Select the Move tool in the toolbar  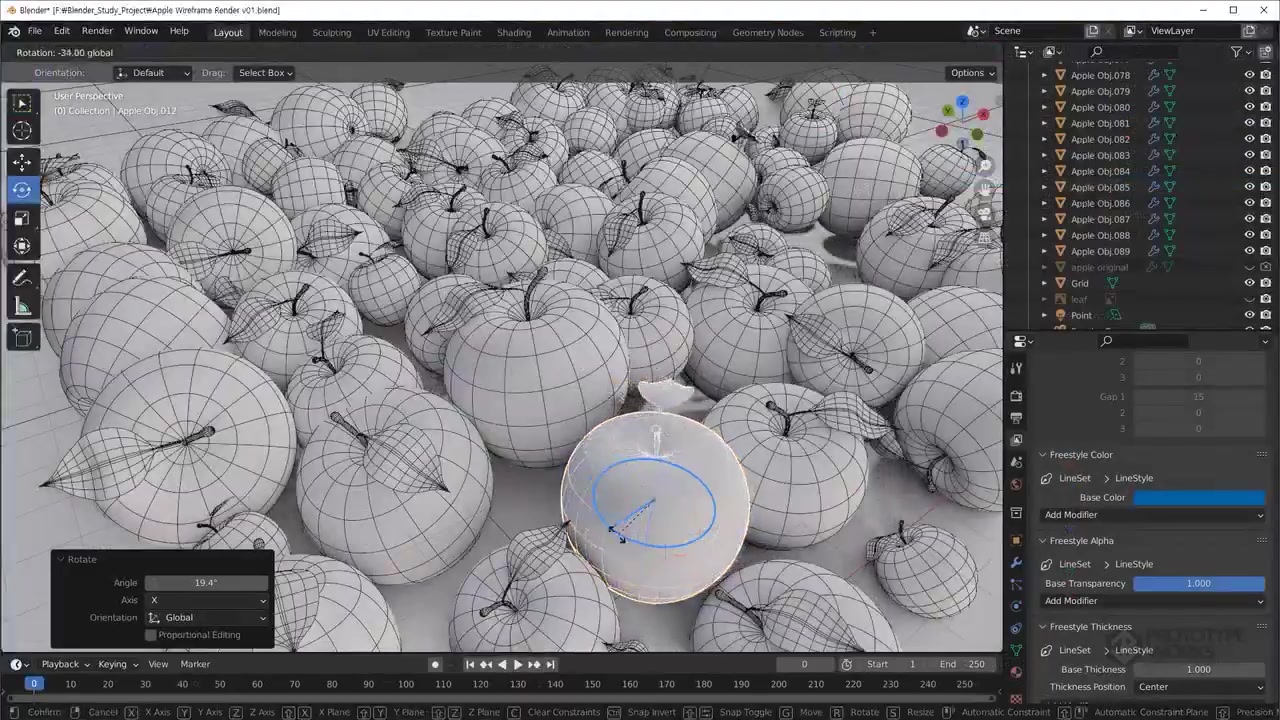point(22,162)
